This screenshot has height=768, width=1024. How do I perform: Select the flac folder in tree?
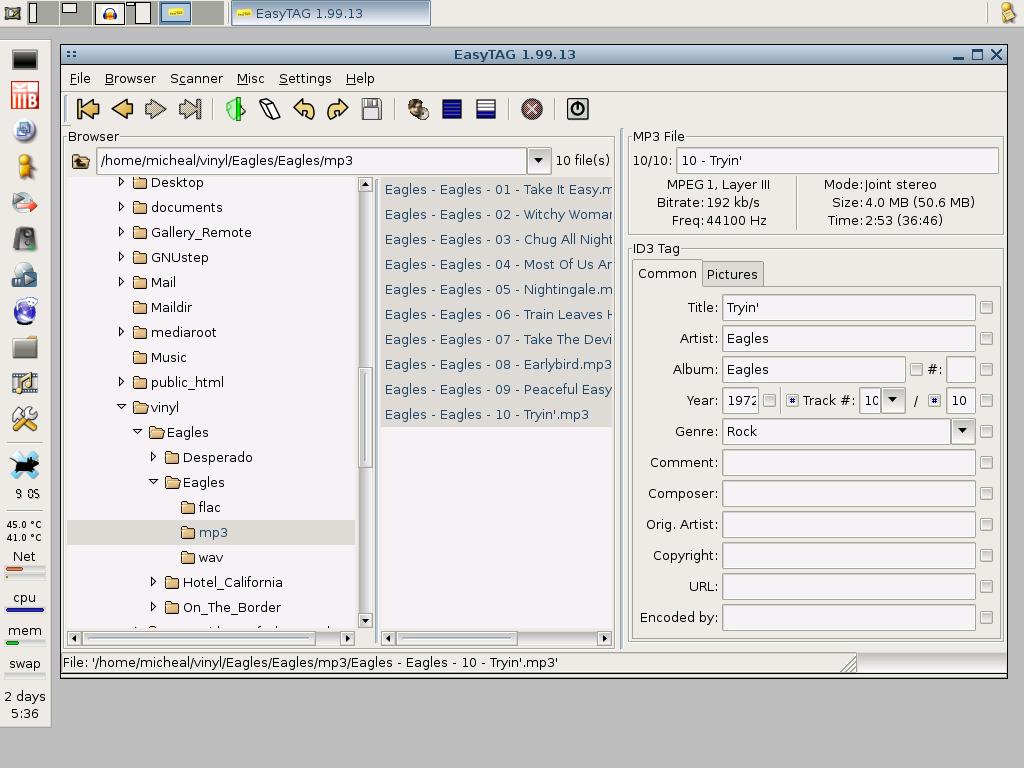point(209,507)
